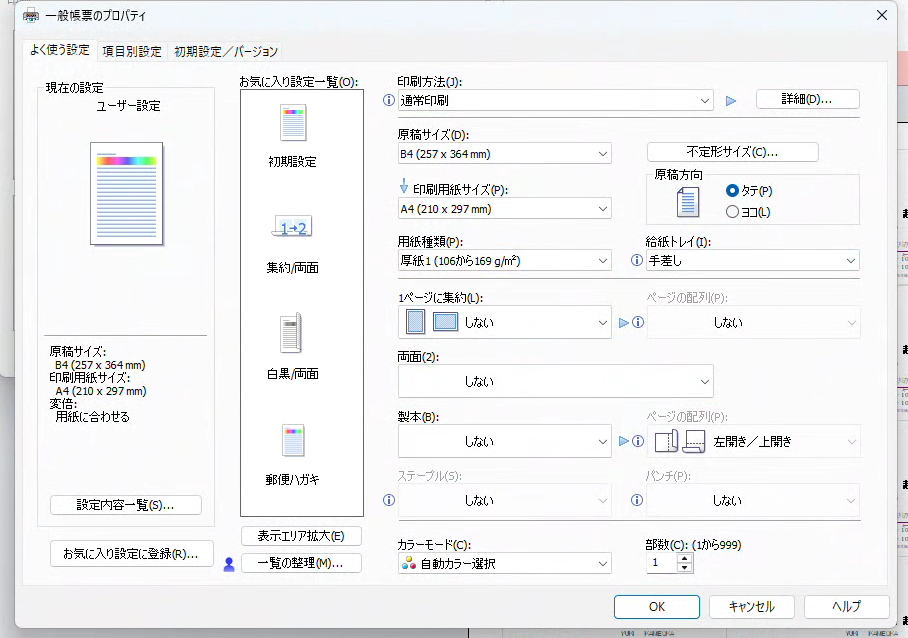
Task: Open the カラーモード dropdown
Action: click(x=504, y=564)
